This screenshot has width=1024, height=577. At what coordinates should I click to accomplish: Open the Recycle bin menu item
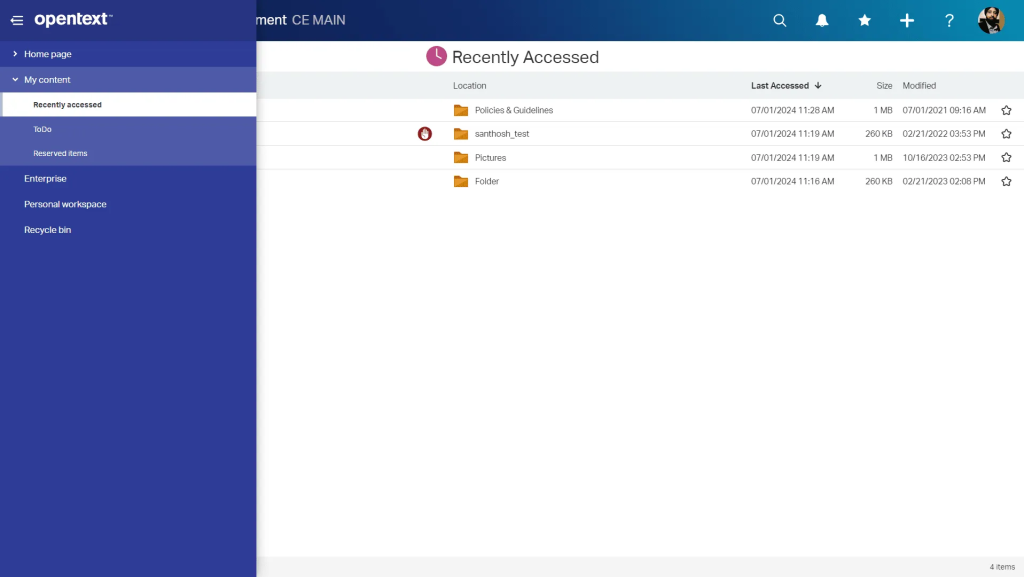point(47,229)
